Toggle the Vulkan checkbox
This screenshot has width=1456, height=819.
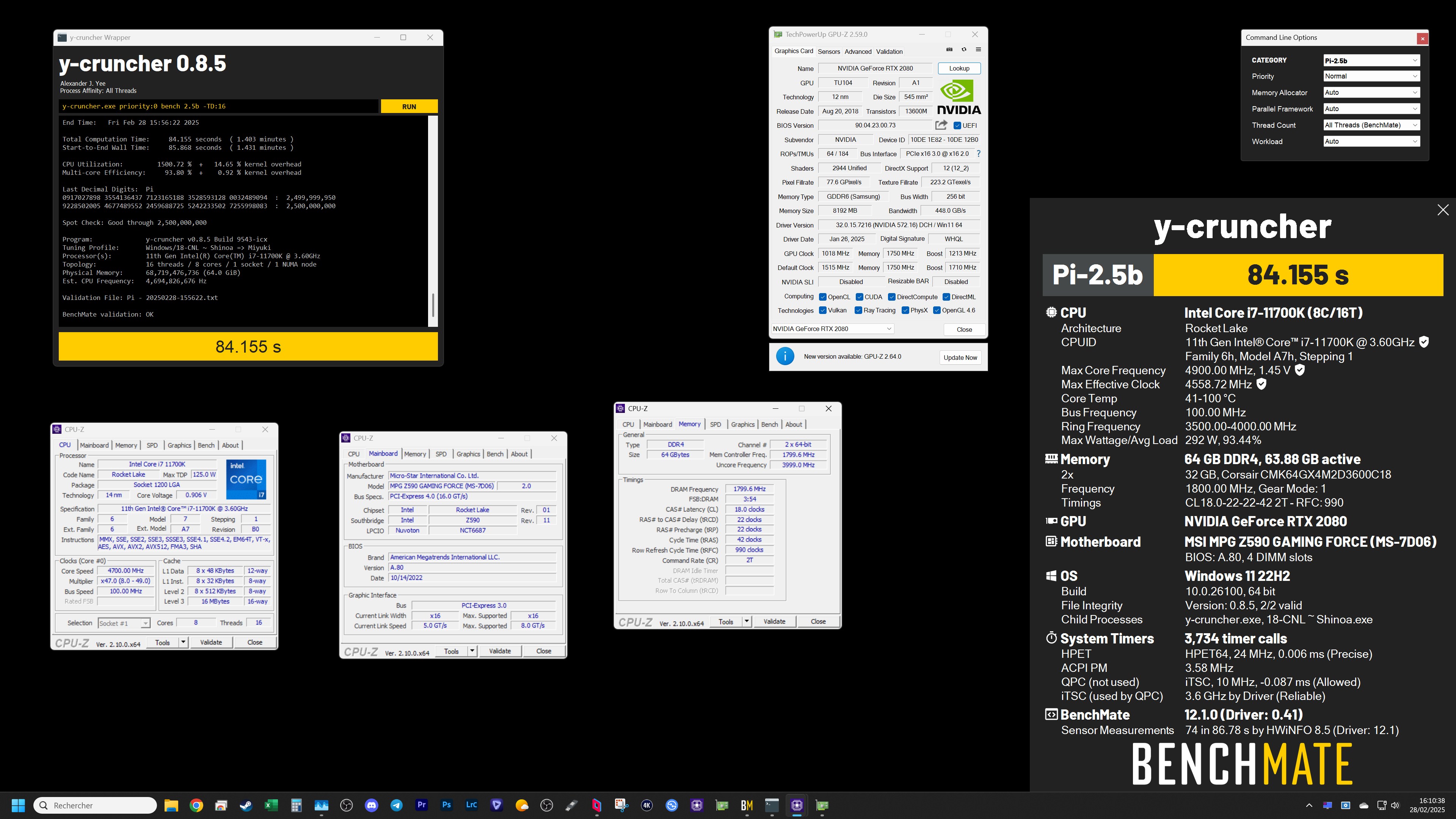click(823, 310)
